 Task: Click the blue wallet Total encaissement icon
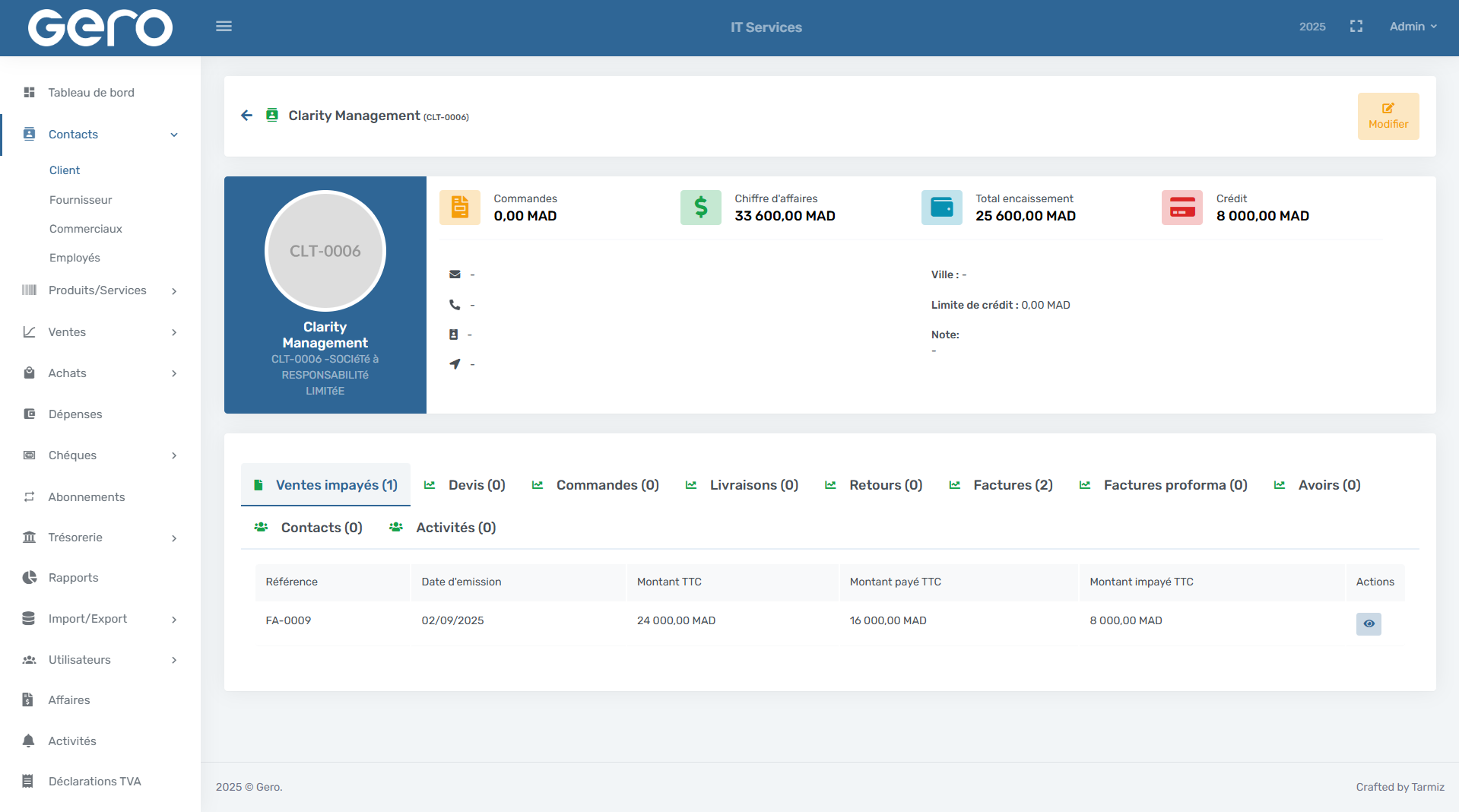(x=941, y=208)
